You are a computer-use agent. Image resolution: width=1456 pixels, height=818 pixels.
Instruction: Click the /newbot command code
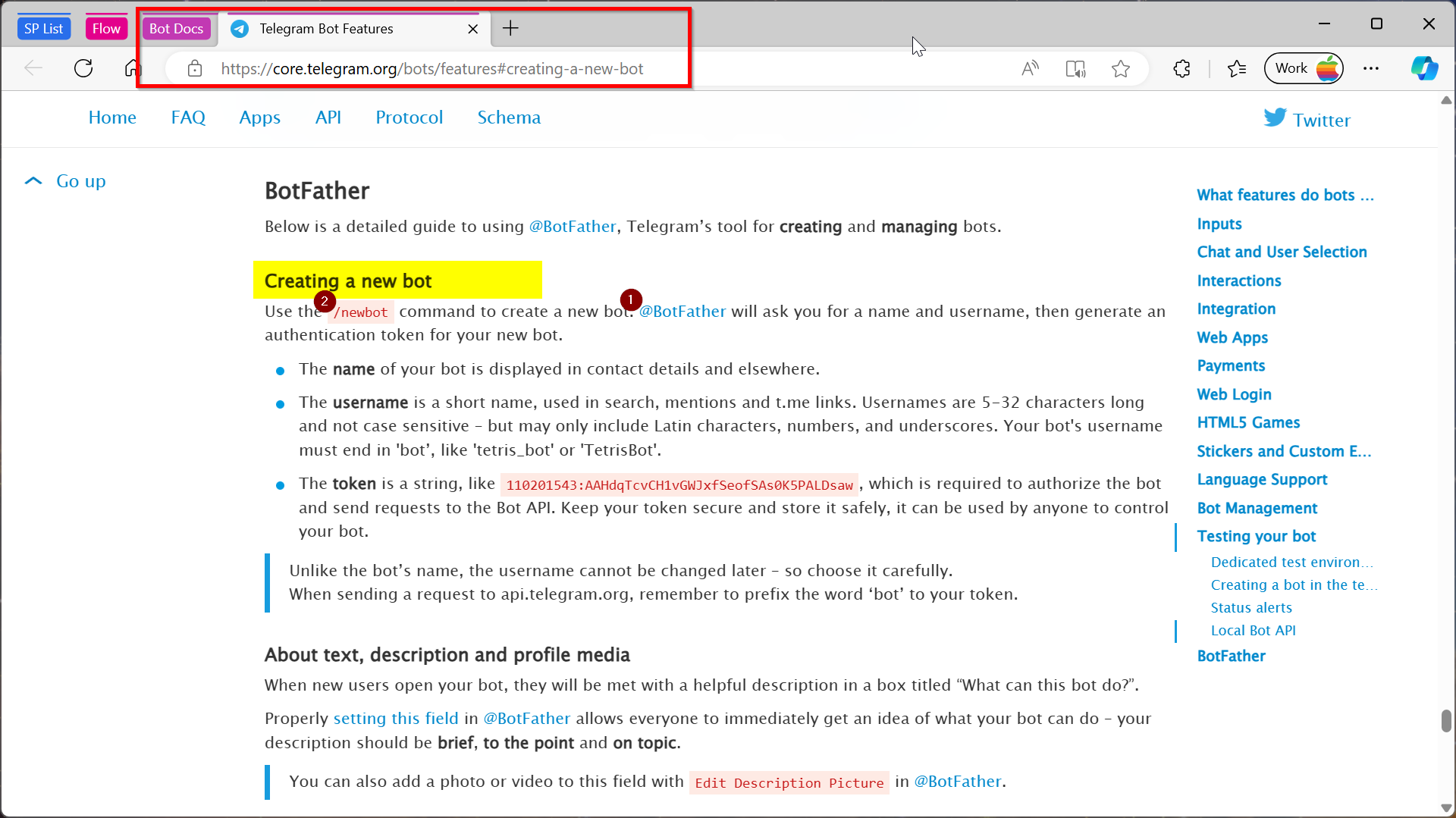click(361, 312)
